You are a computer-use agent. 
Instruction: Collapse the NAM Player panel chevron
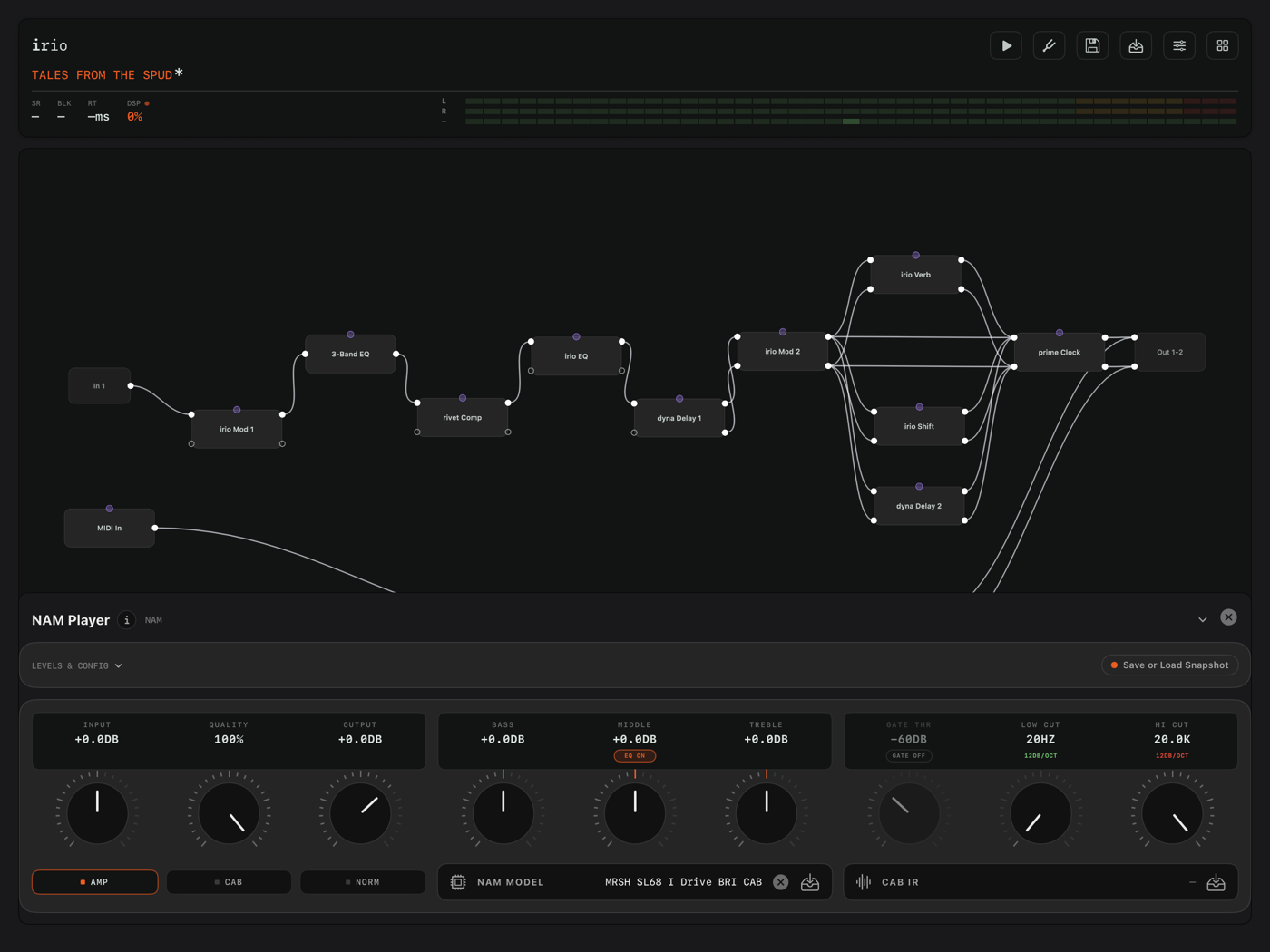tap(1203, 620)
